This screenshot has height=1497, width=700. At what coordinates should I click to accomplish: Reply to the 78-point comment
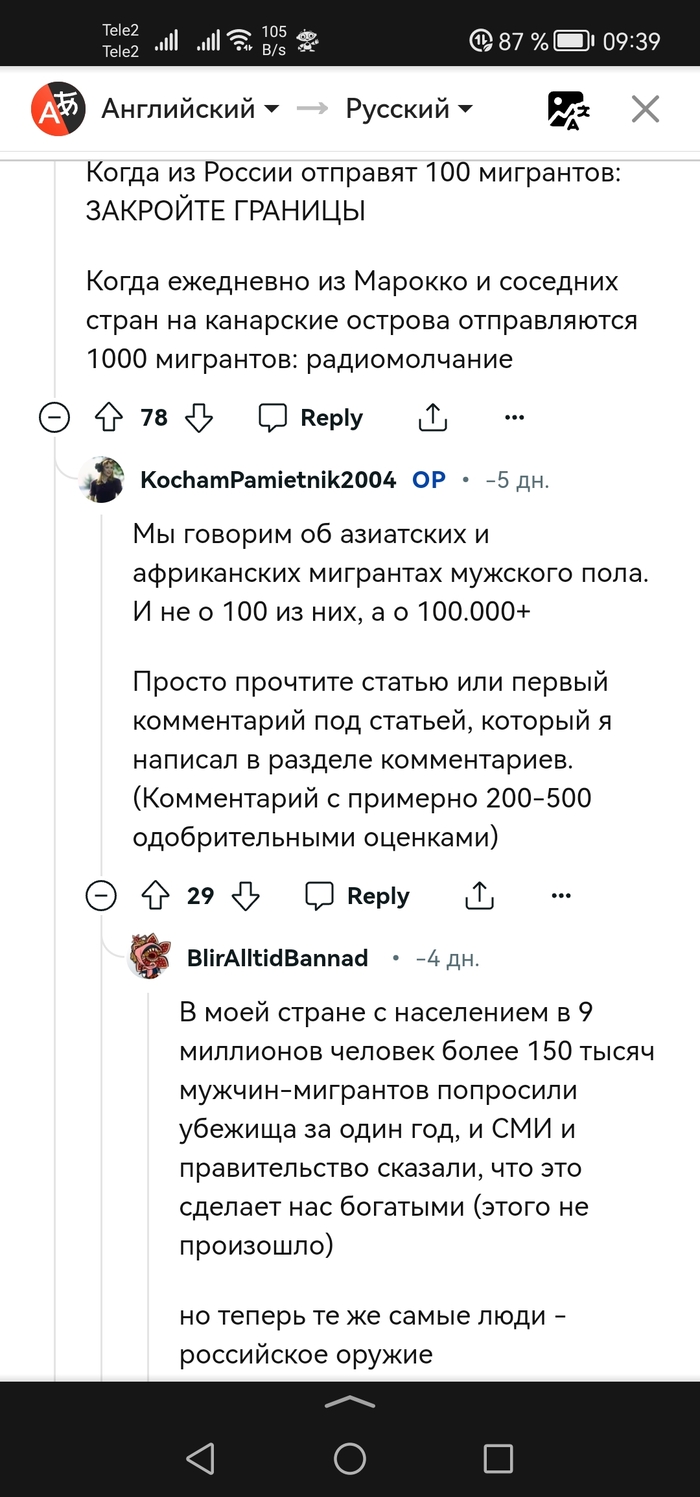311,417
